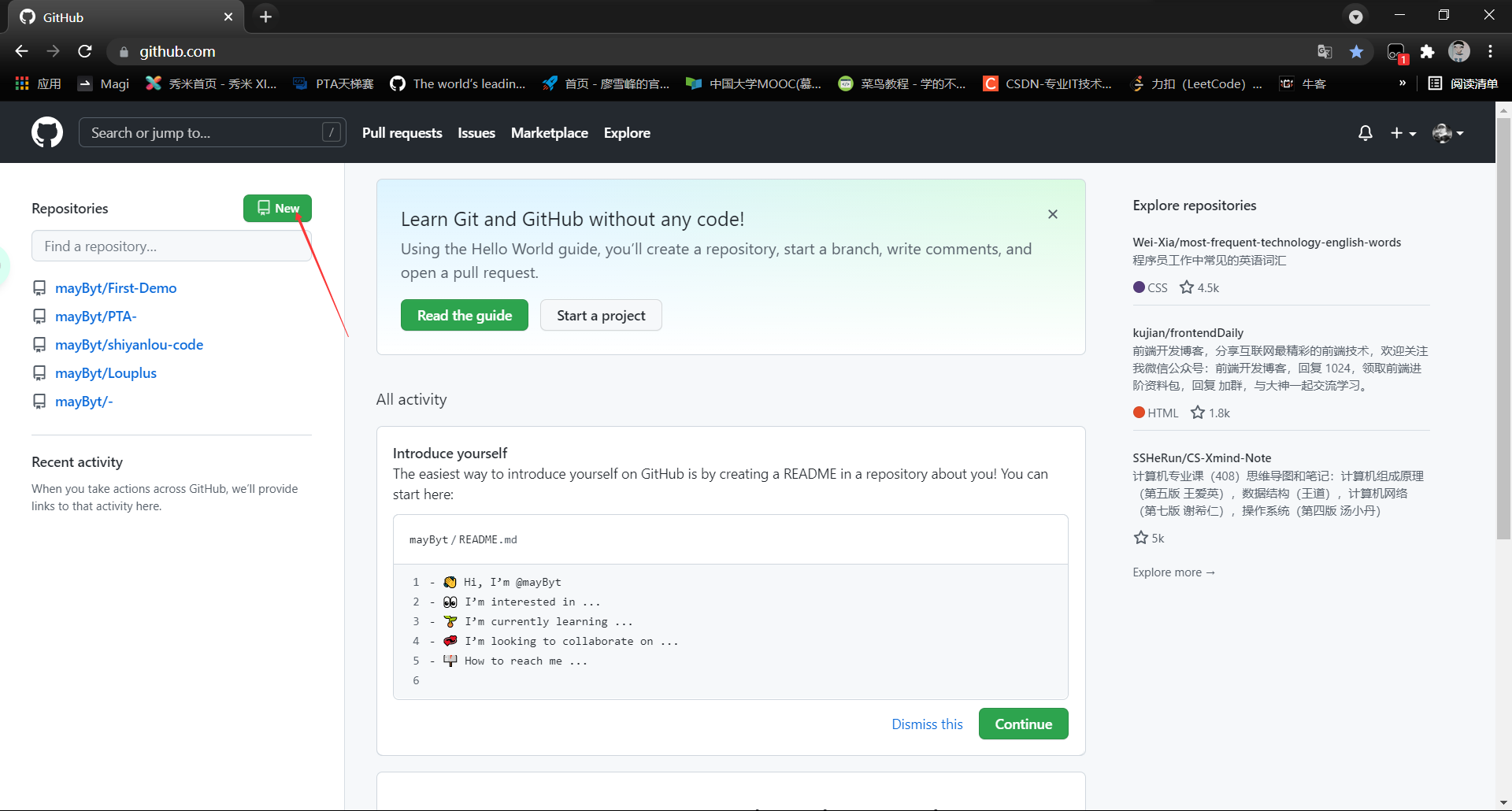Click Read the guide button
Viewport: 1512px width, 811px height.
point(465,315)
